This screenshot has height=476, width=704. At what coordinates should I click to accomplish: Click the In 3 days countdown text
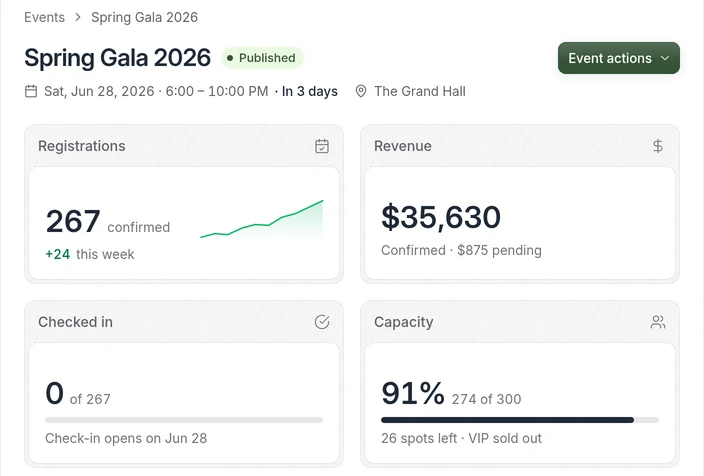[x=310, y=91]
